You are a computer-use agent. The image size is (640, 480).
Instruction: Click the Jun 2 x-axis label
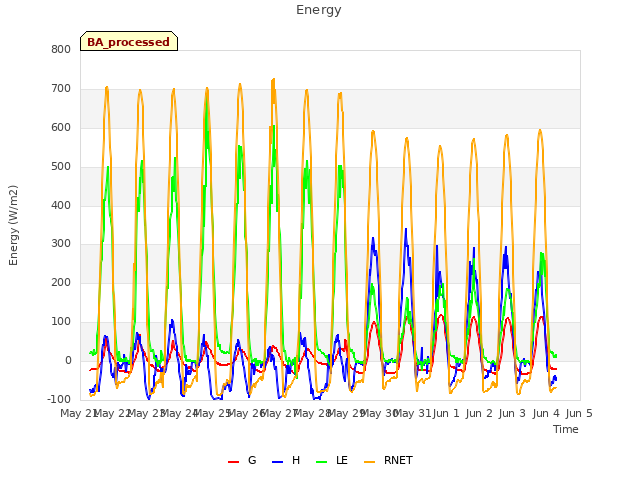[479, 413]
